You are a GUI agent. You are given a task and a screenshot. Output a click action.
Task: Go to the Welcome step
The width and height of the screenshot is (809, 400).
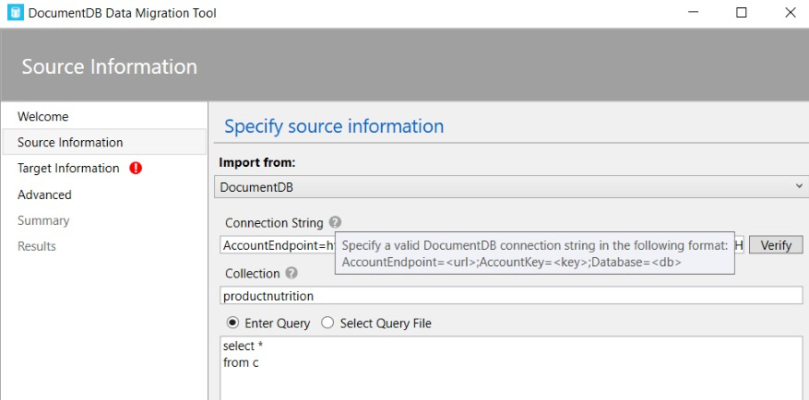point(43,117)
